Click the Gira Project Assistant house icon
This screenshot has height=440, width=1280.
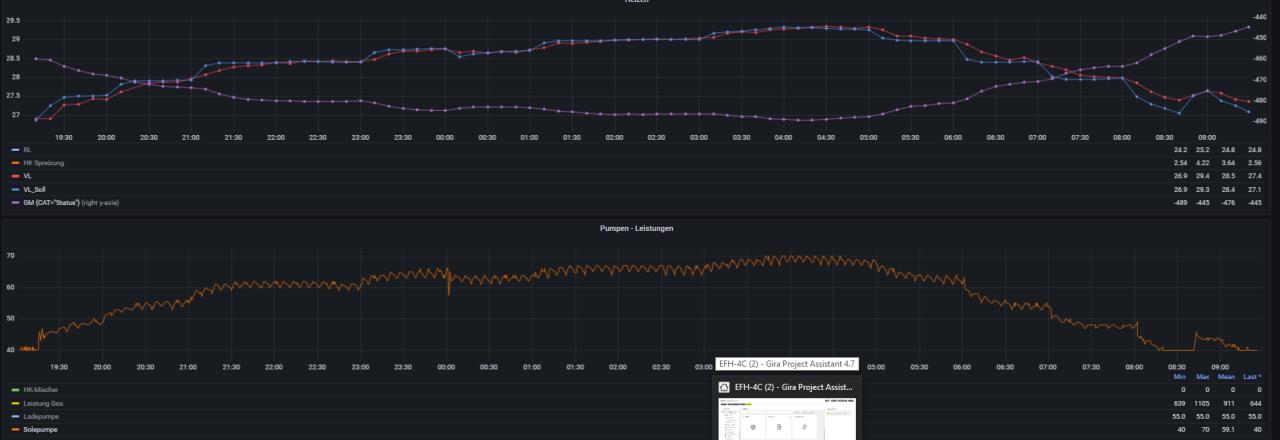pyautogui.click(x=724, y=386)
